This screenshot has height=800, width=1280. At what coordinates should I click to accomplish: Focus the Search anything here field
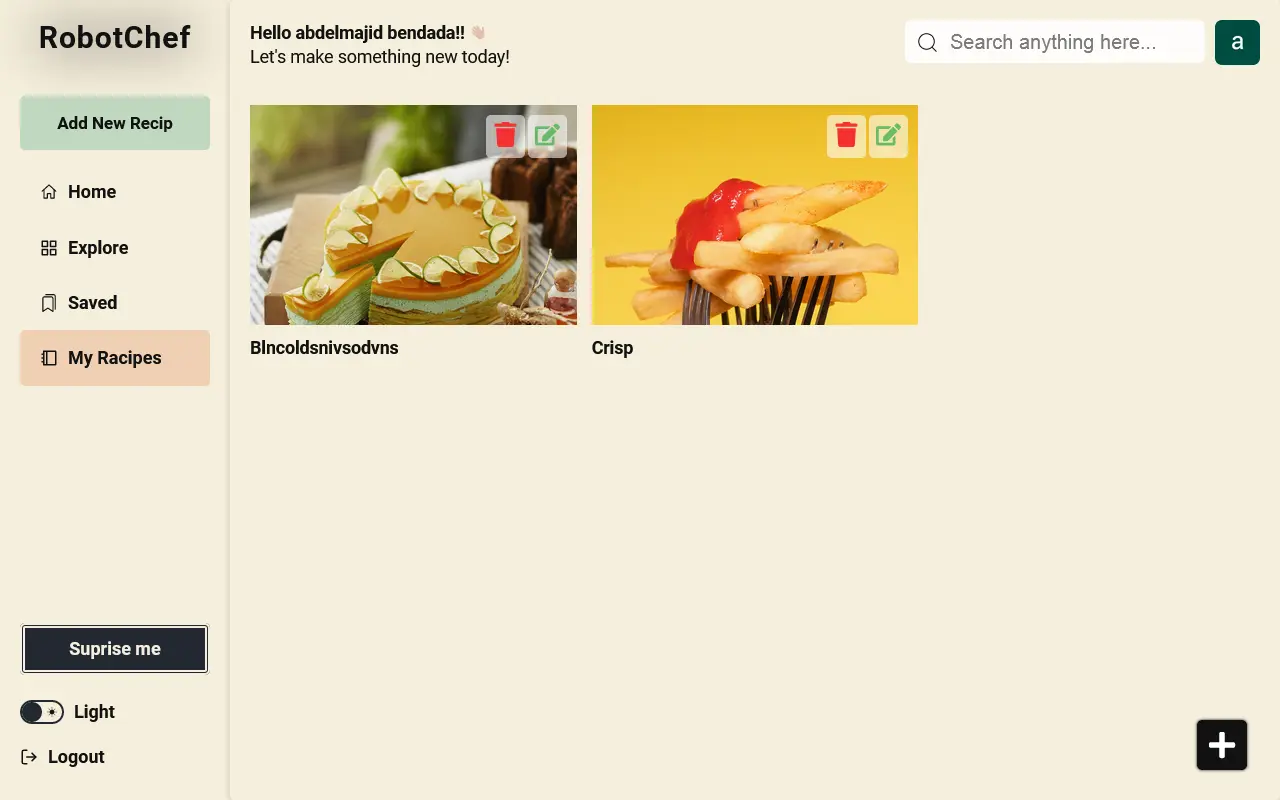coord(1055,42)
